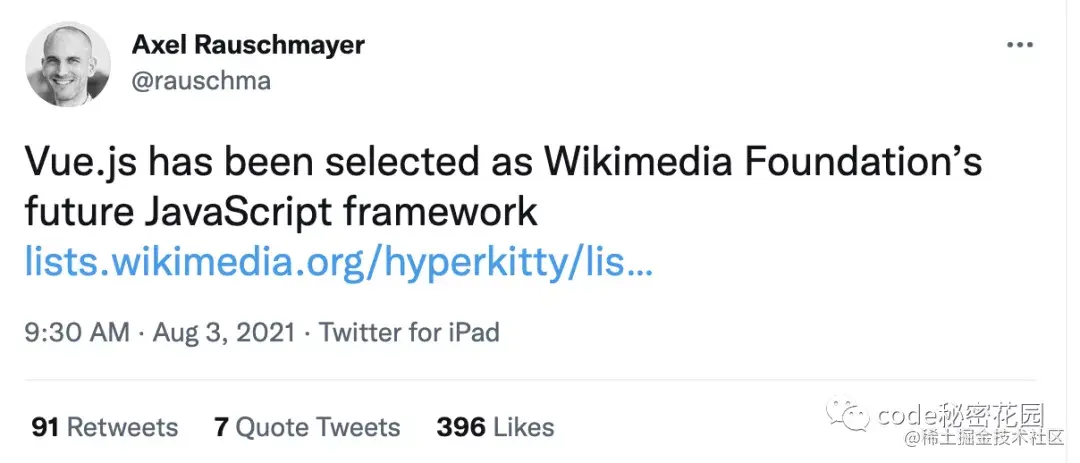This screenshot has width=1080, height=463.
Task: Click the @rauschma handle
Action: pyautogui.click(x=201, y=81)
